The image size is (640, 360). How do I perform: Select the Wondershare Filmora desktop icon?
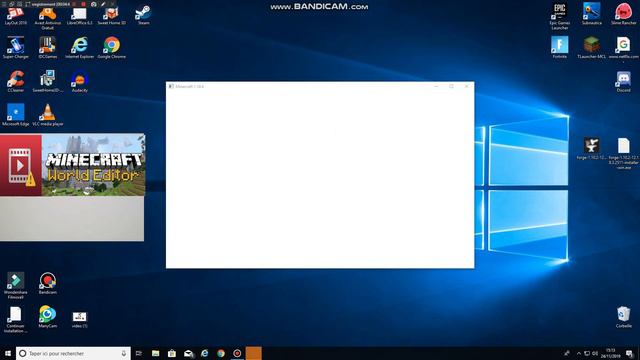[x=16, y=286]
